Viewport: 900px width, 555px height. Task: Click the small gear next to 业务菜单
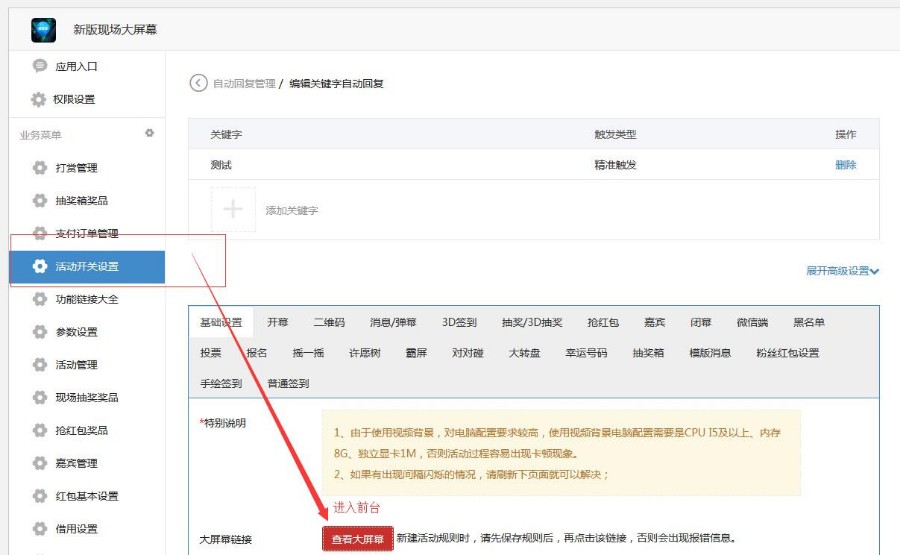tap(149, 133)
